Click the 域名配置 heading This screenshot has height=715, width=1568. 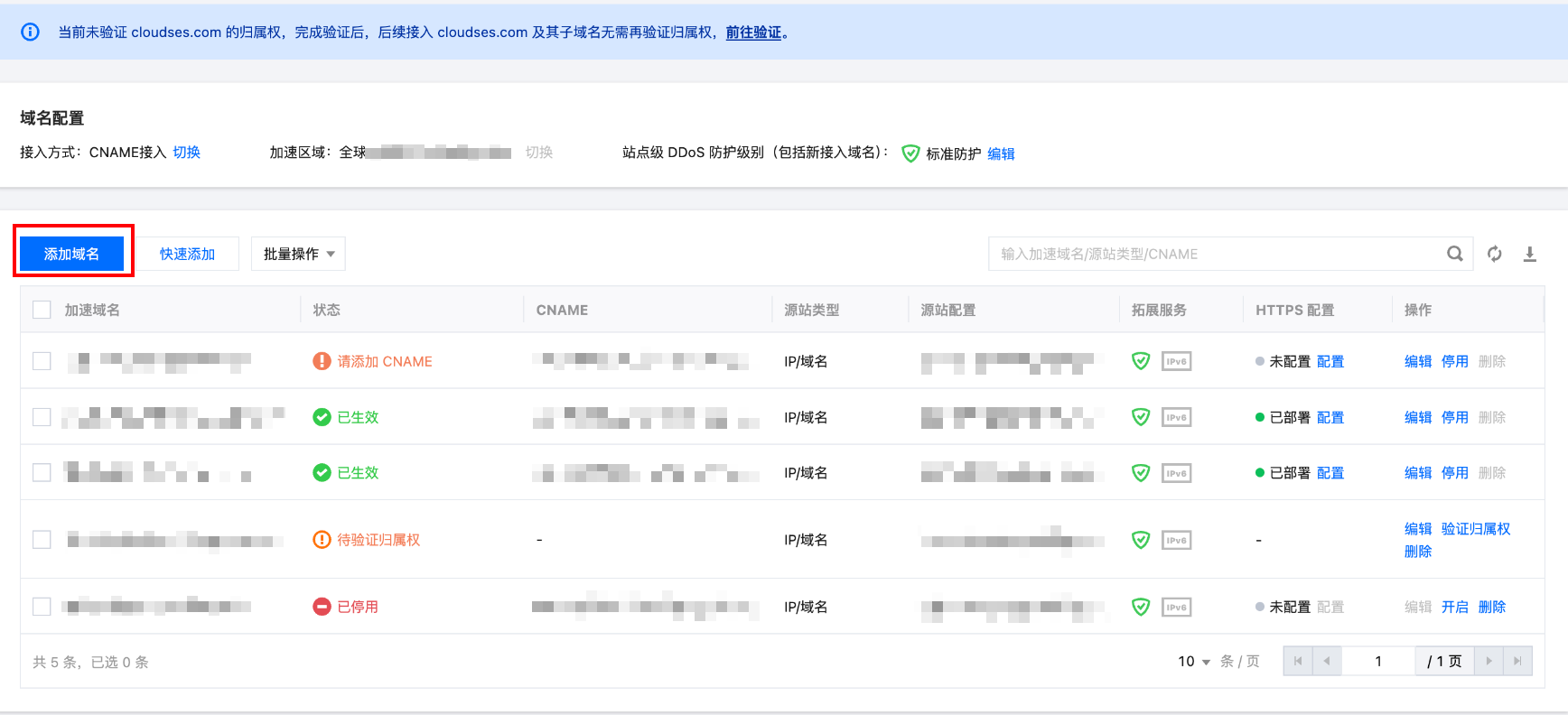52,118
